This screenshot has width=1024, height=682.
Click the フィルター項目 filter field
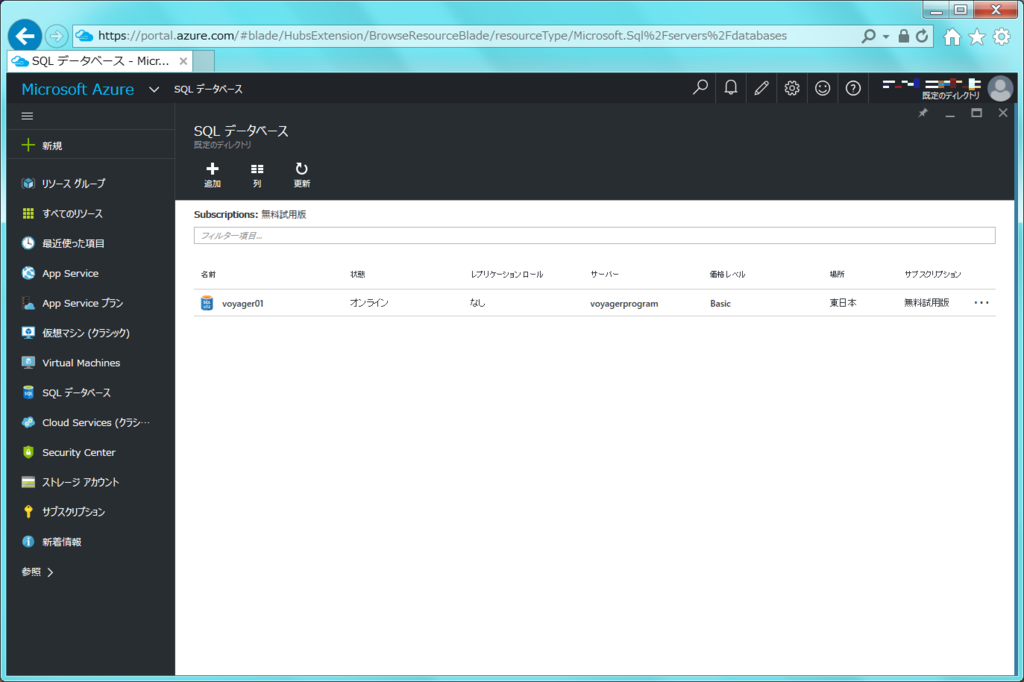click(594, 235)
